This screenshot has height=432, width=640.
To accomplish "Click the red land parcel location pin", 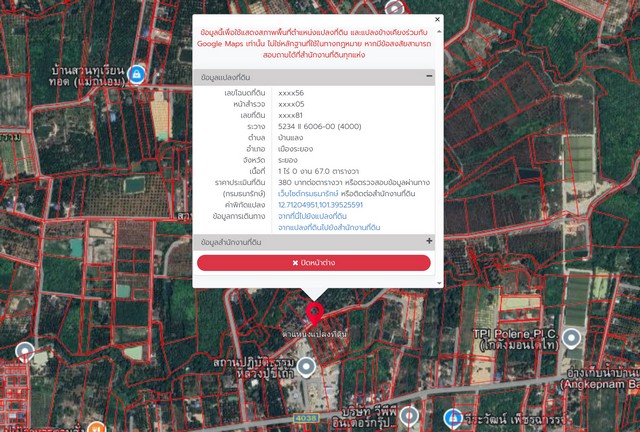I will click(x=315, y=311).
